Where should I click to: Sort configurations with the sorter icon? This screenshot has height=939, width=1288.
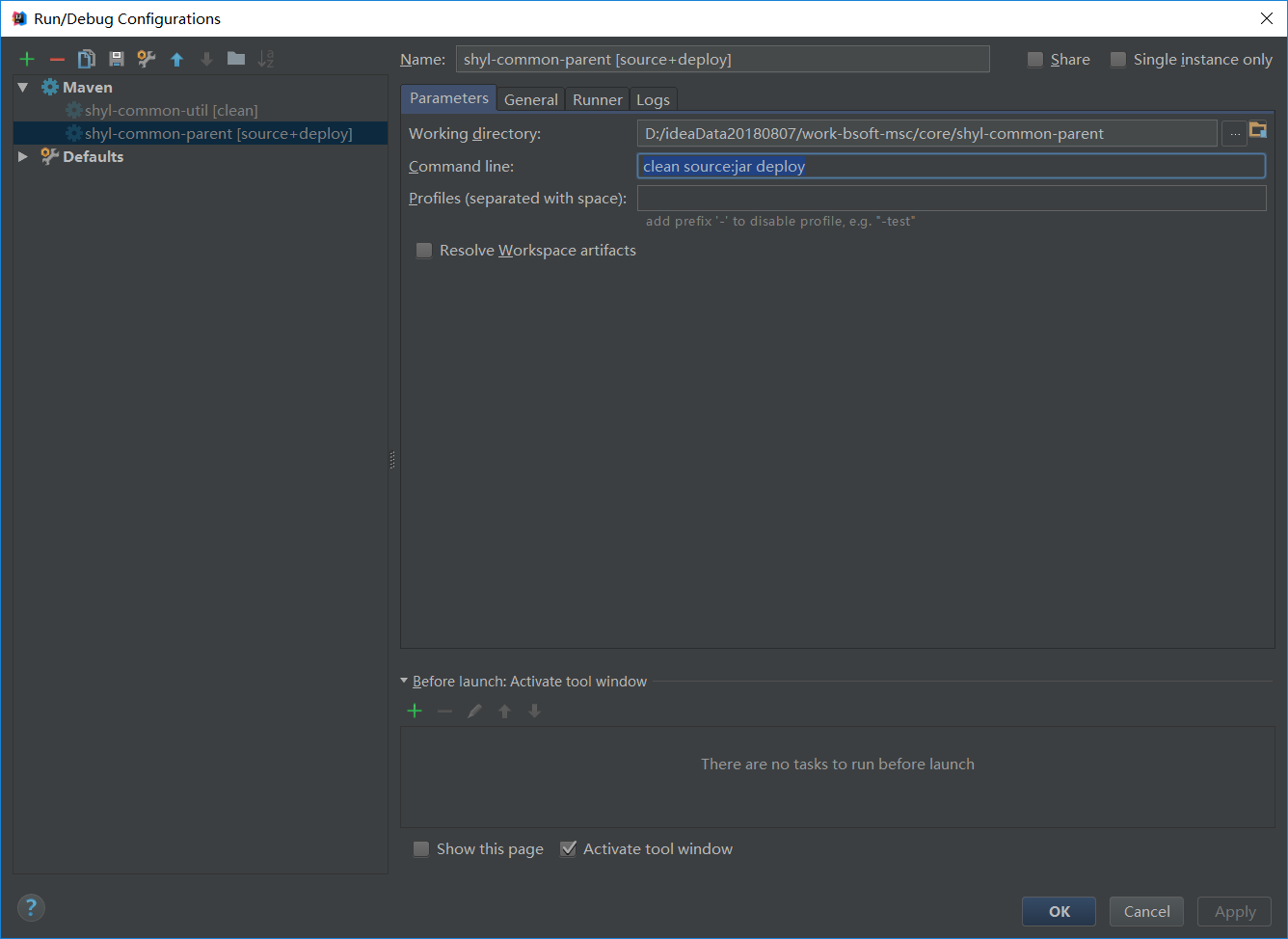pyautogui.click(x=266, y=58)
